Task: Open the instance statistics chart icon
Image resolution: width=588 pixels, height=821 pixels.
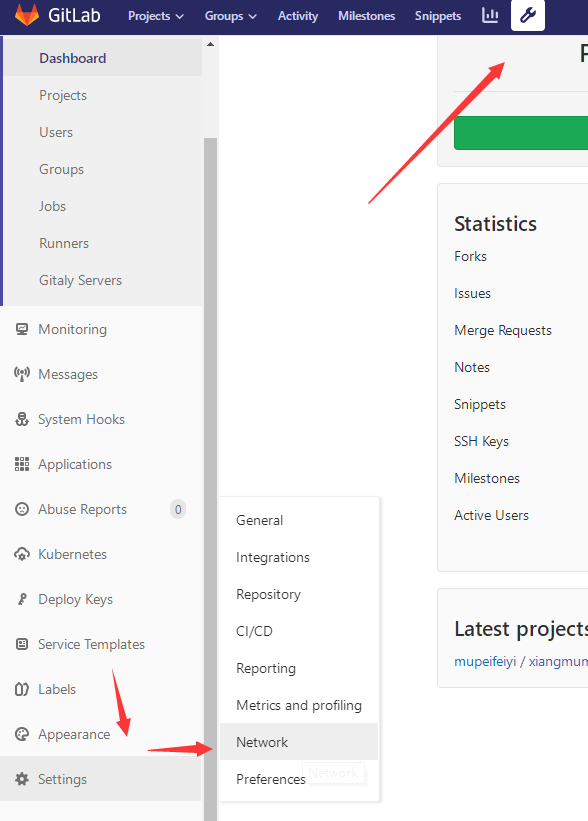Action: [490, 16]
